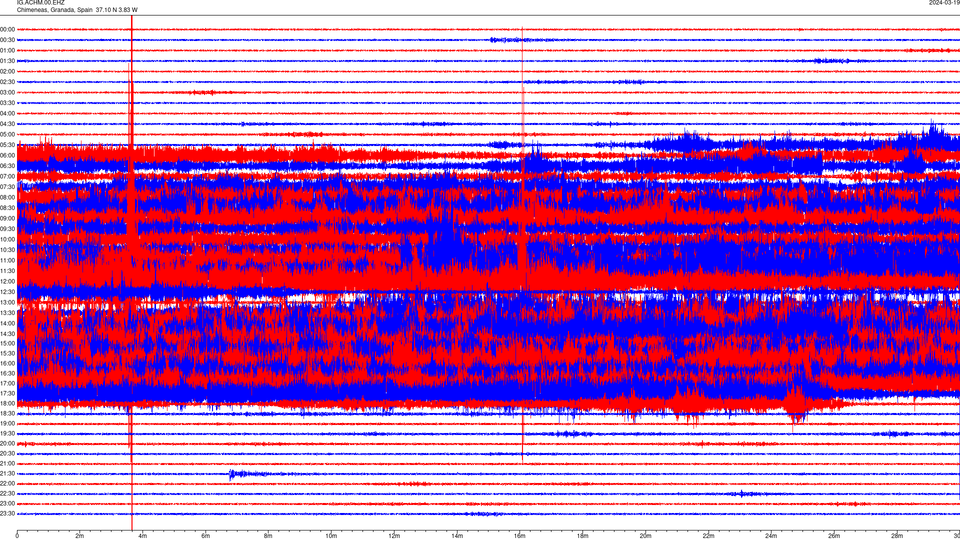
Task: Click the "02:00" time row label
Action: [x=7, y=72]
